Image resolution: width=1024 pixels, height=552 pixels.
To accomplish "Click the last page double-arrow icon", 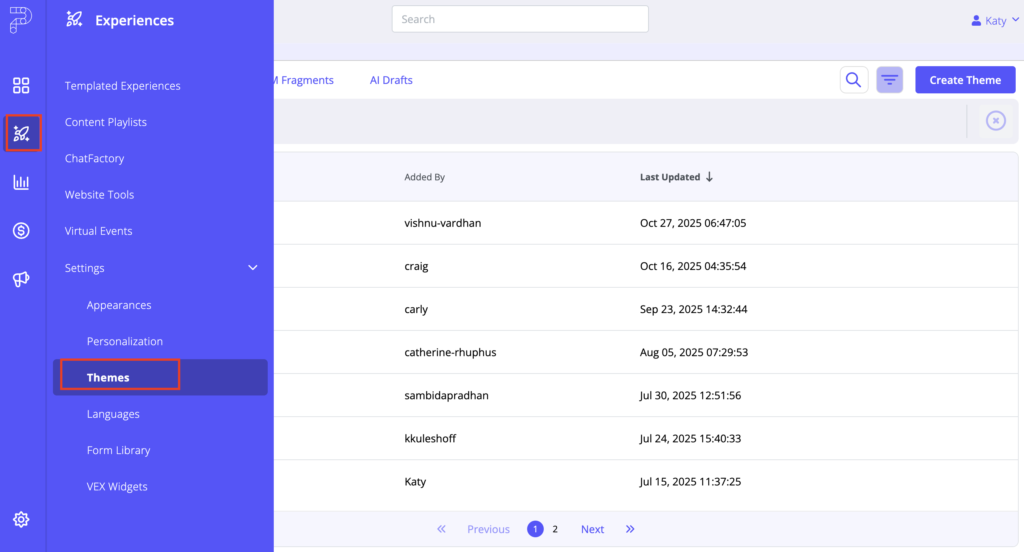I will (630, 529).
